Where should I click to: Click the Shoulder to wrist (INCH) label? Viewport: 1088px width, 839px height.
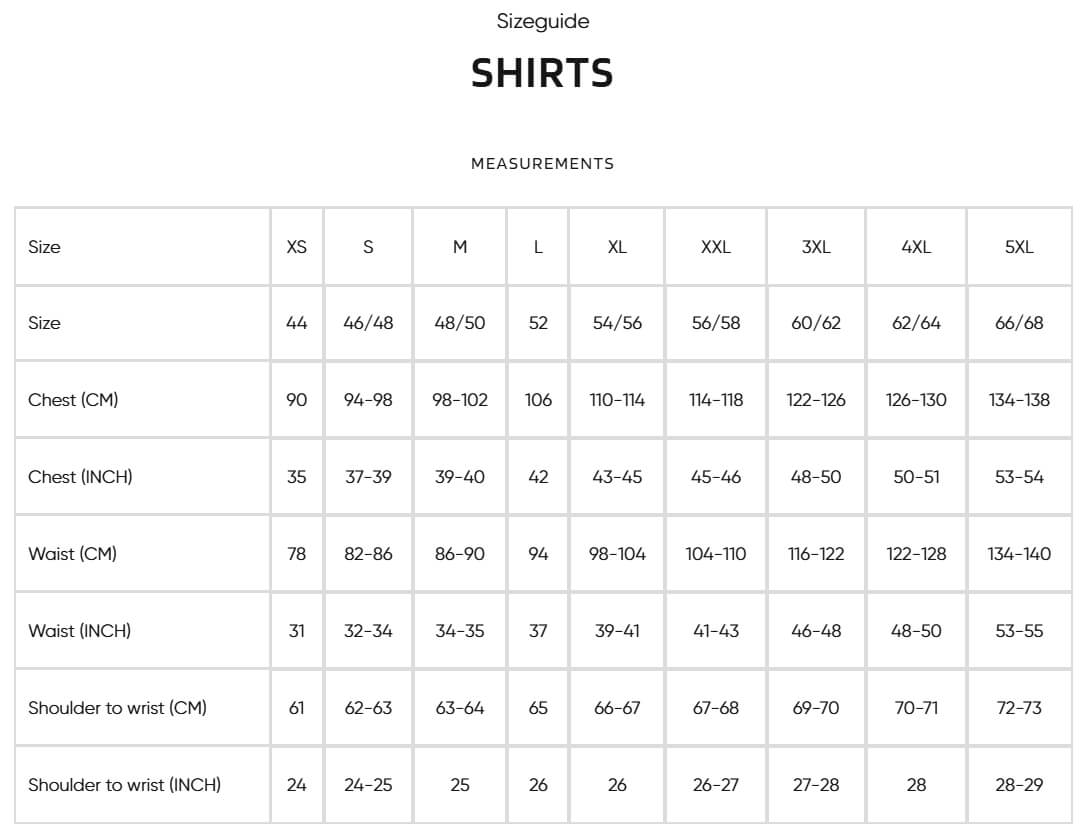click(x=124, y=785)
